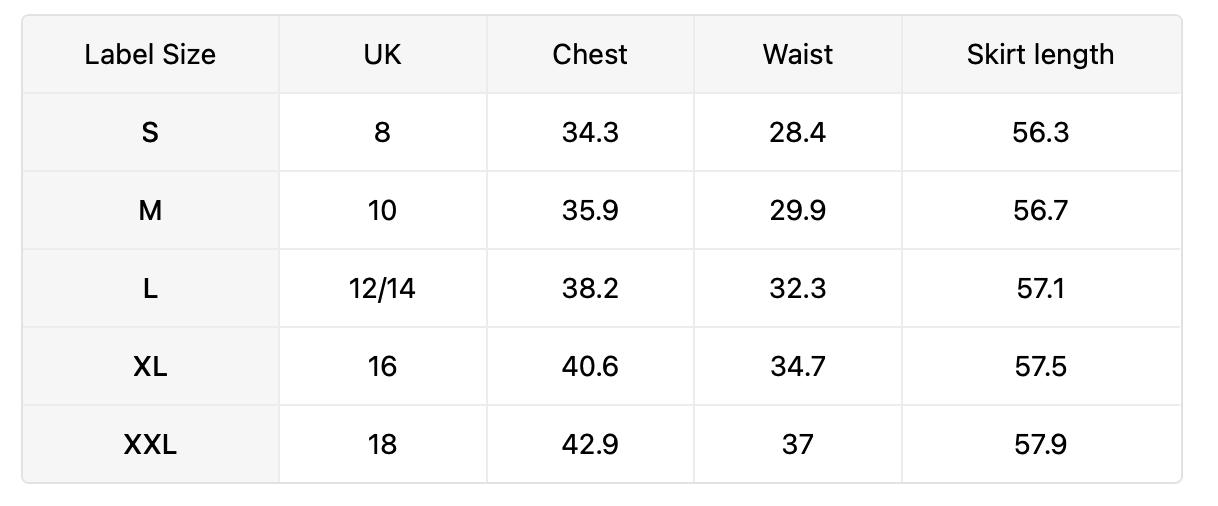Click the M label size cell
The image size is (1218, 506).
[x=150, y=210]
